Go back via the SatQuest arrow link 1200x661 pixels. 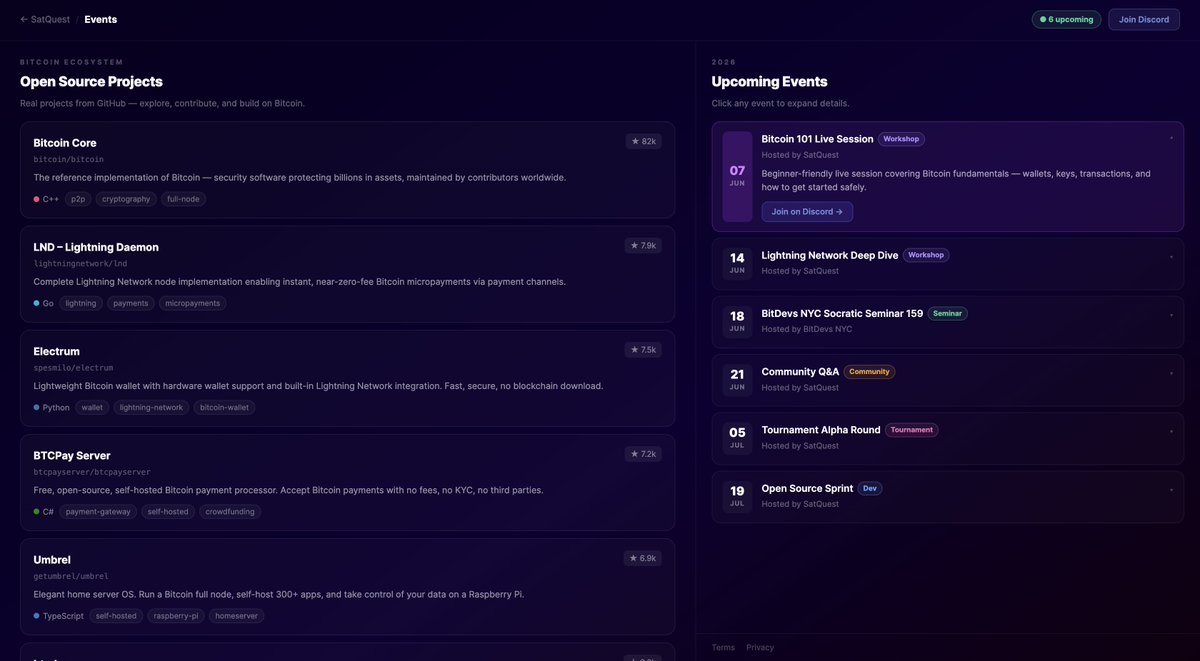(x=44, y=19)
